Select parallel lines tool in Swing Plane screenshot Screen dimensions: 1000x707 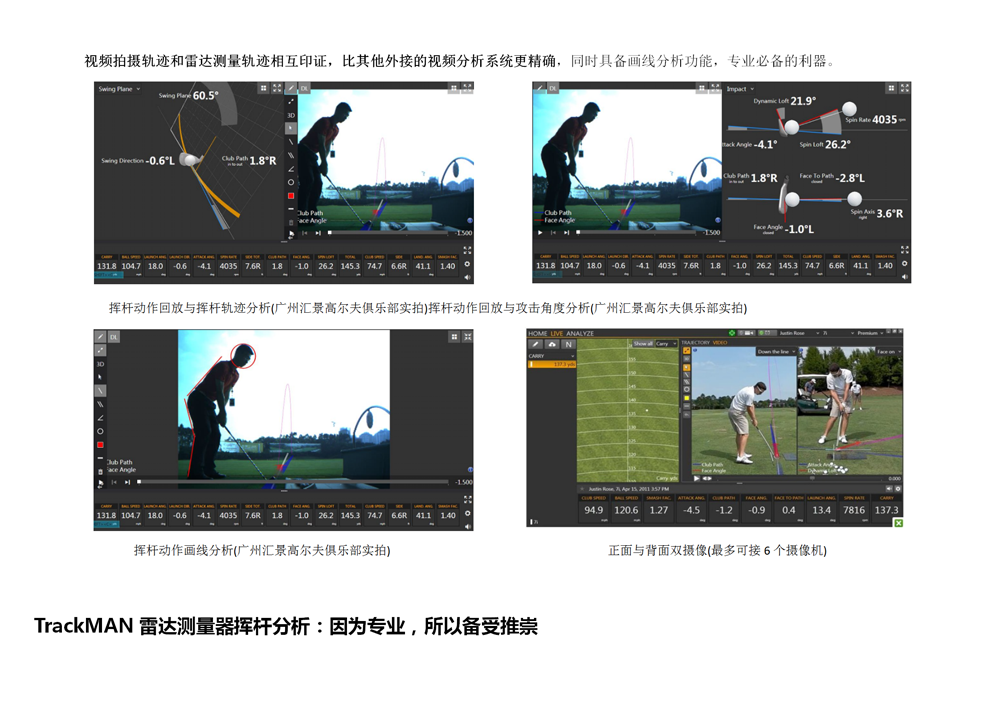click(x=291, y=155)
